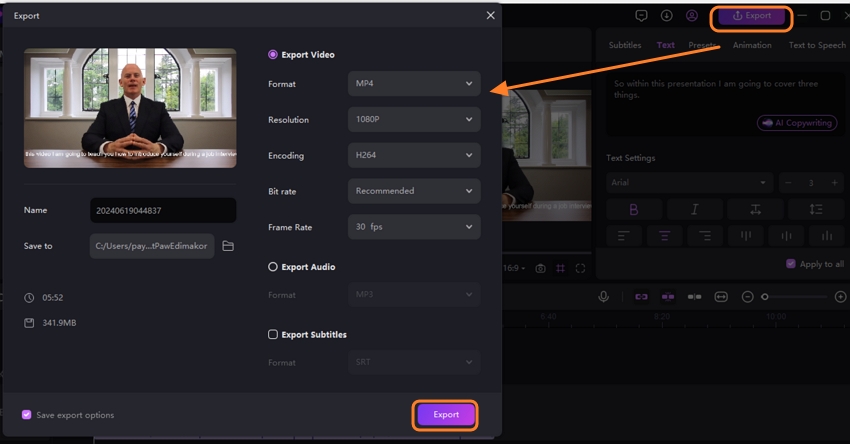Toggle the grid overlay icon
This screenshot has width=850, height=444.
[x=561, y=268]
